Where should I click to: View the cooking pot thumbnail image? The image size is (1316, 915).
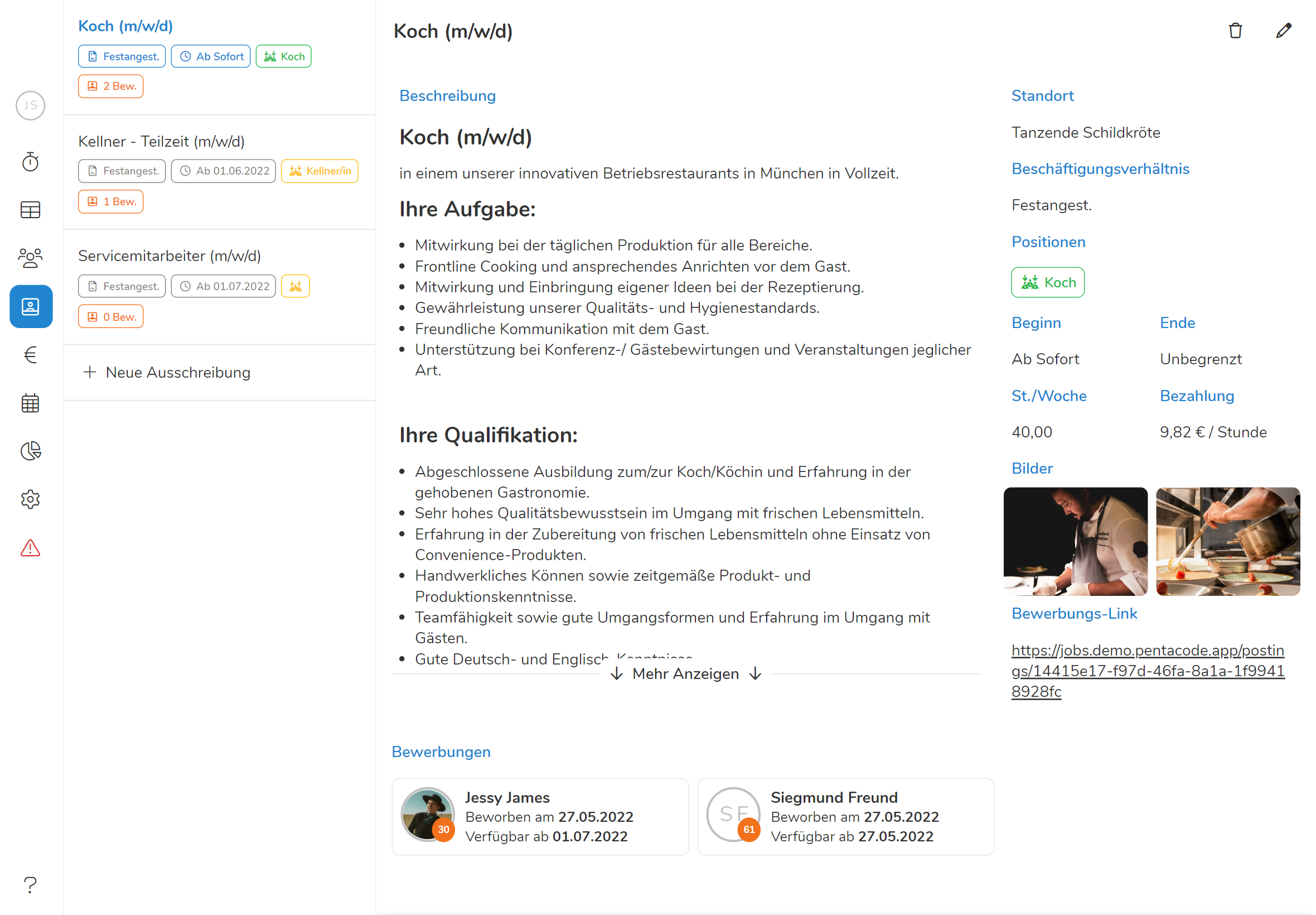(1227, 541)
